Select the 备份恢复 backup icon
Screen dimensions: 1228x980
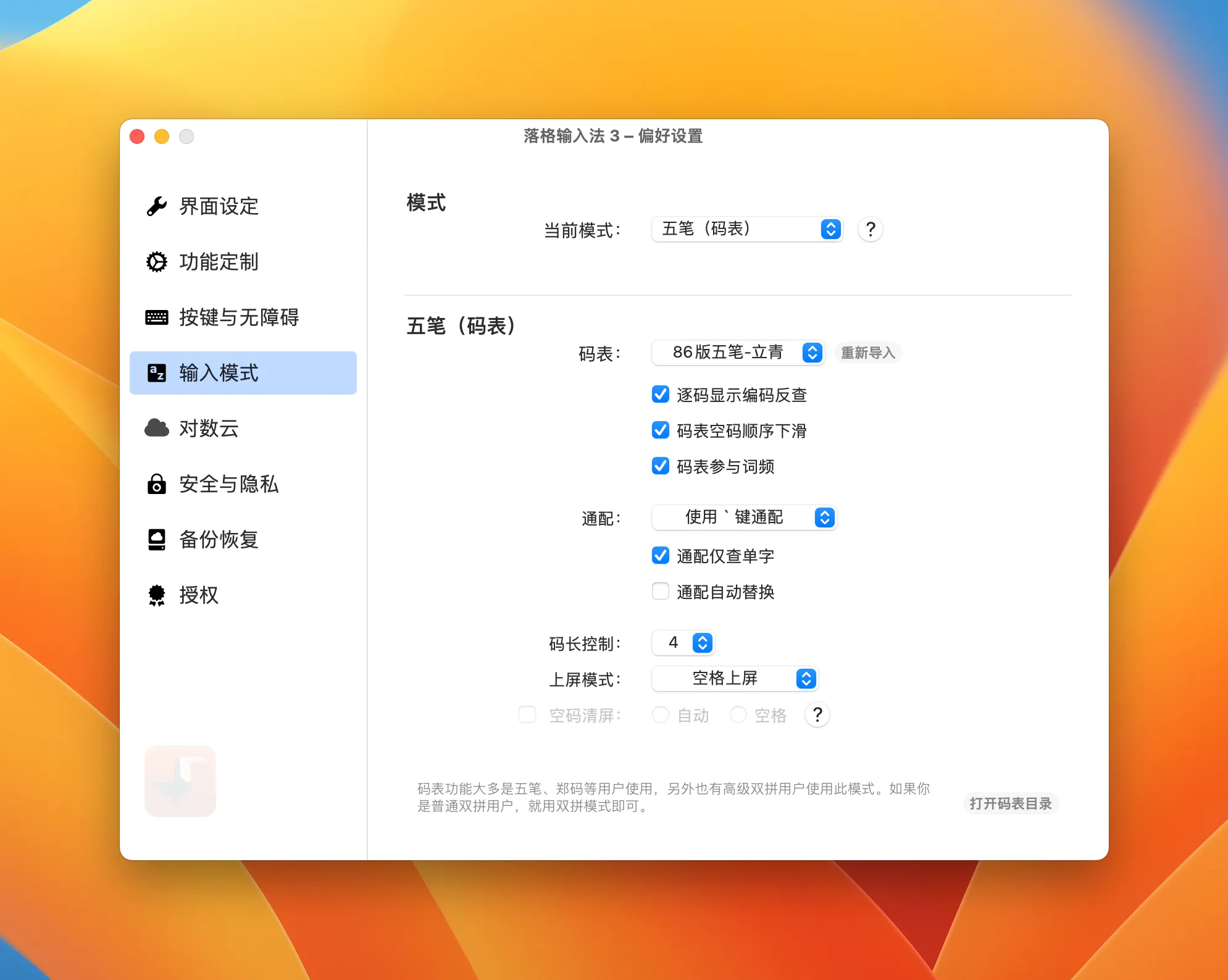coord(156,540)
